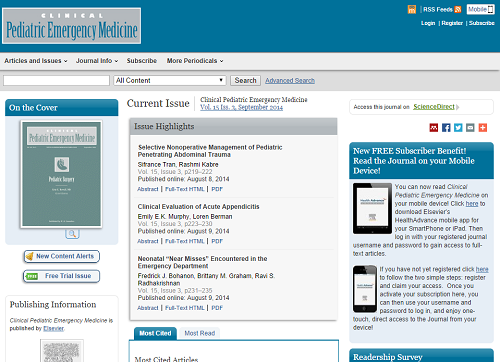This screenshot has height=362, width=500.
Task: Share via the Facebook icon
Action: (x=446, y=128)
